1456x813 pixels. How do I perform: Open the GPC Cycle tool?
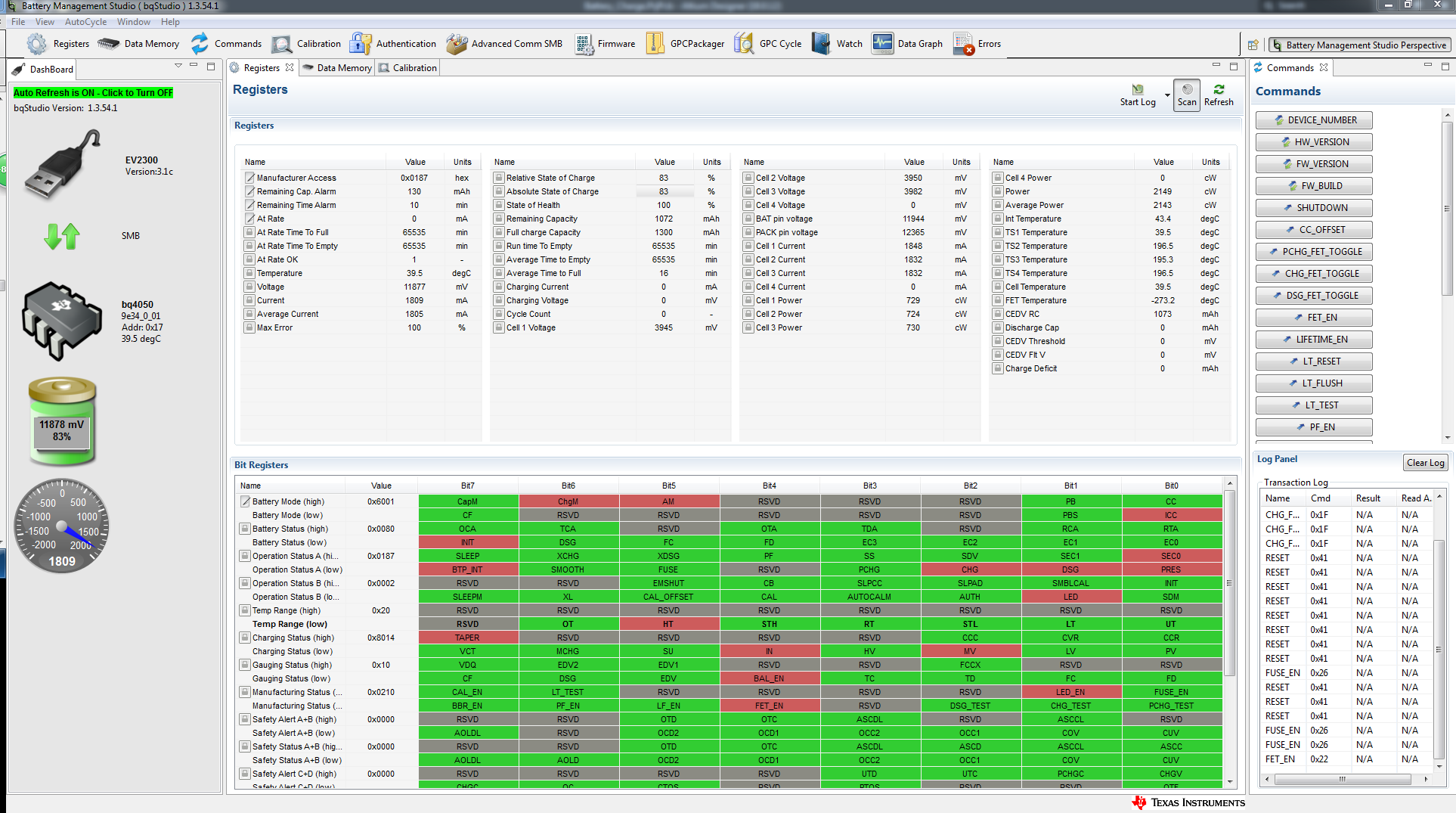tap(768, 44)
